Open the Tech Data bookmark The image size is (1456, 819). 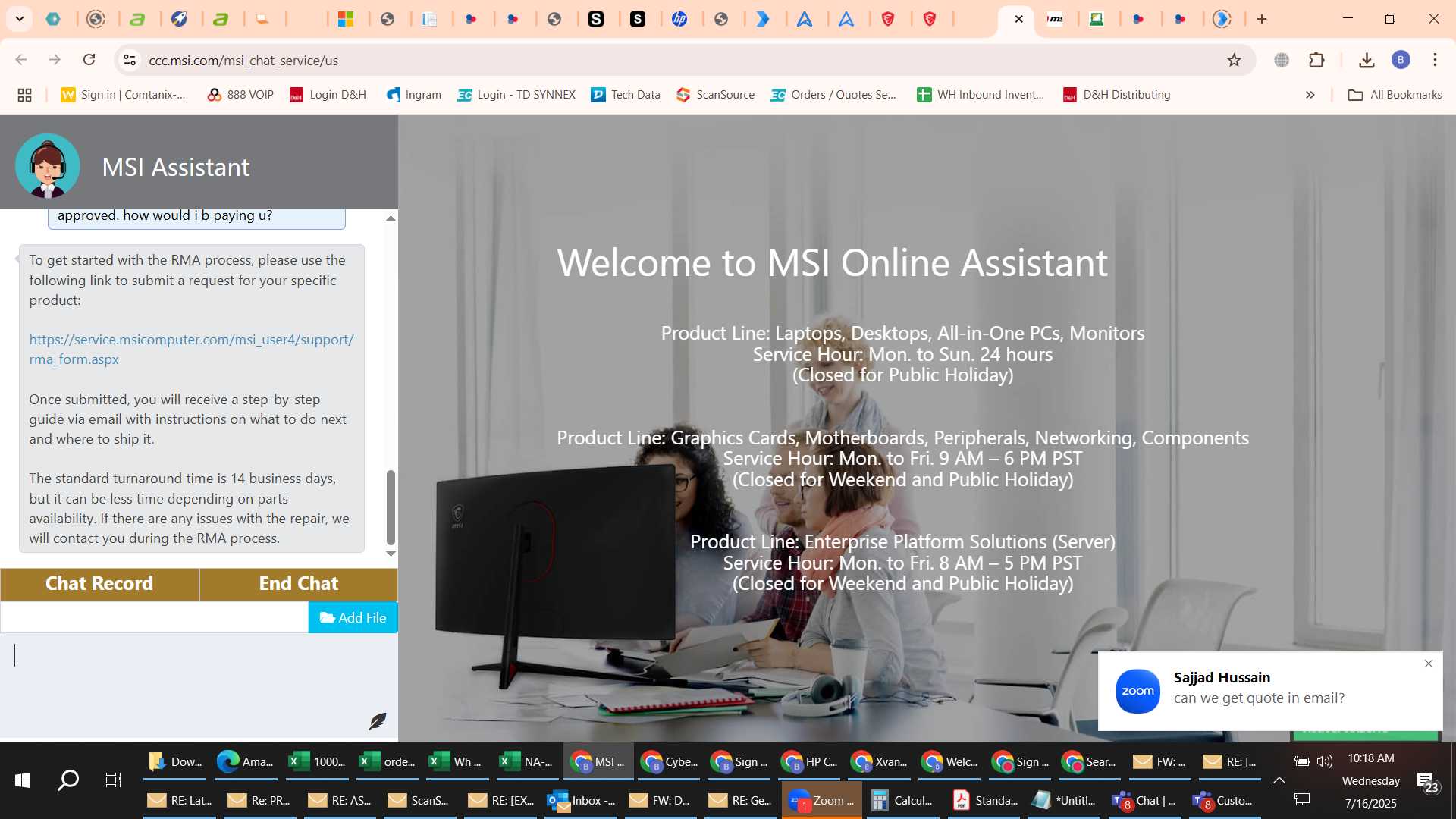click(x=626, y=95)
